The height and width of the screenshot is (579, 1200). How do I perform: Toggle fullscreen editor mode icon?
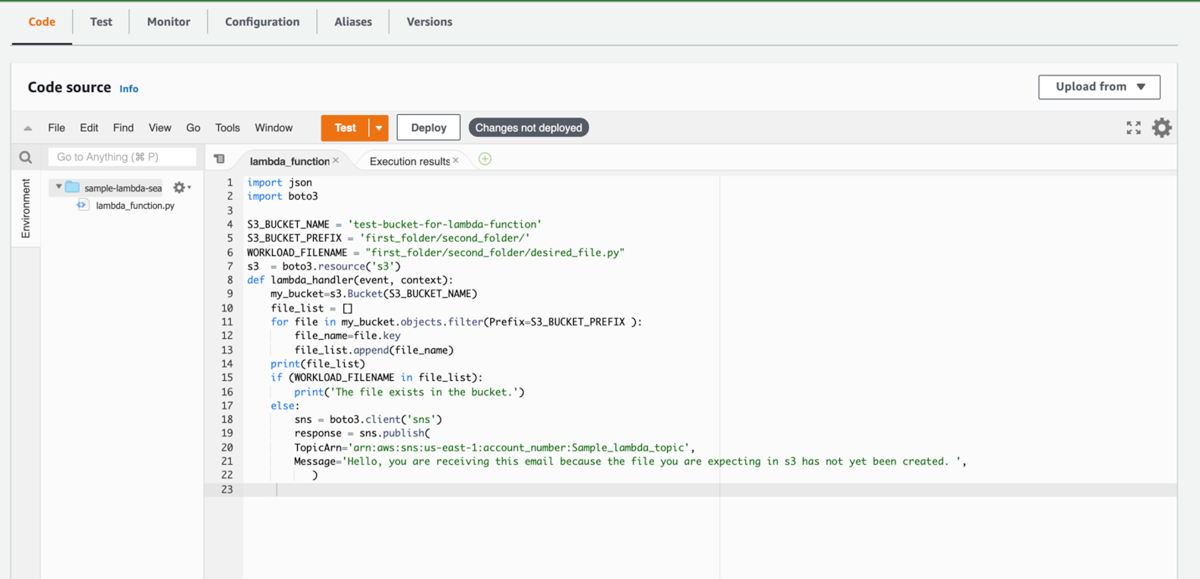[x=1133, y=128]
